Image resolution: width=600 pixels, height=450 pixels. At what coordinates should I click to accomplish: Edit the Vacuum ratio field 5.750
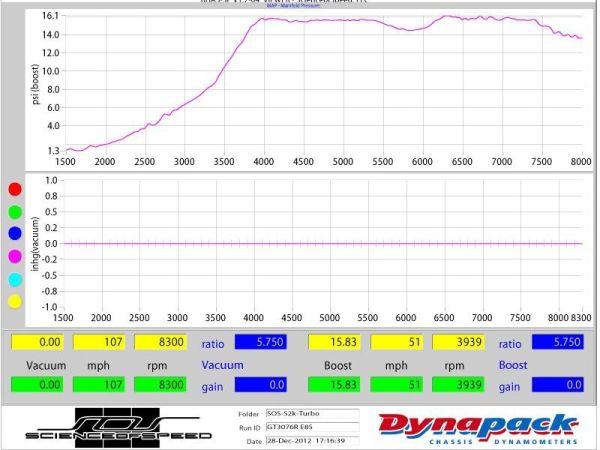point(261,342)
